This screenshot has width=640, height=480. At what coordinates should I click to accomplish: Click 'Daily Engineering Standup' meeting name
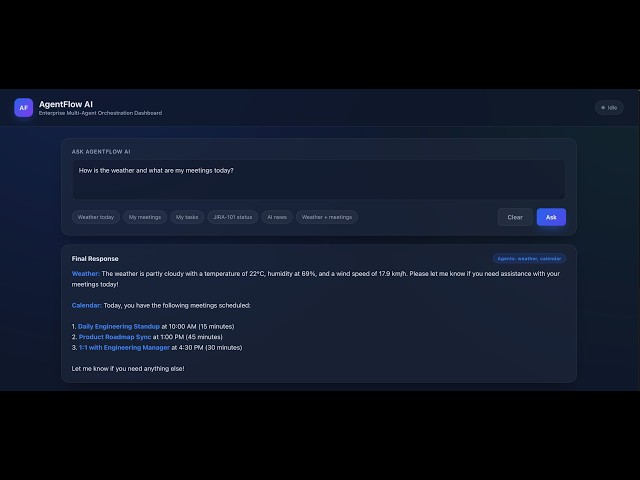[x=119, y=327]
